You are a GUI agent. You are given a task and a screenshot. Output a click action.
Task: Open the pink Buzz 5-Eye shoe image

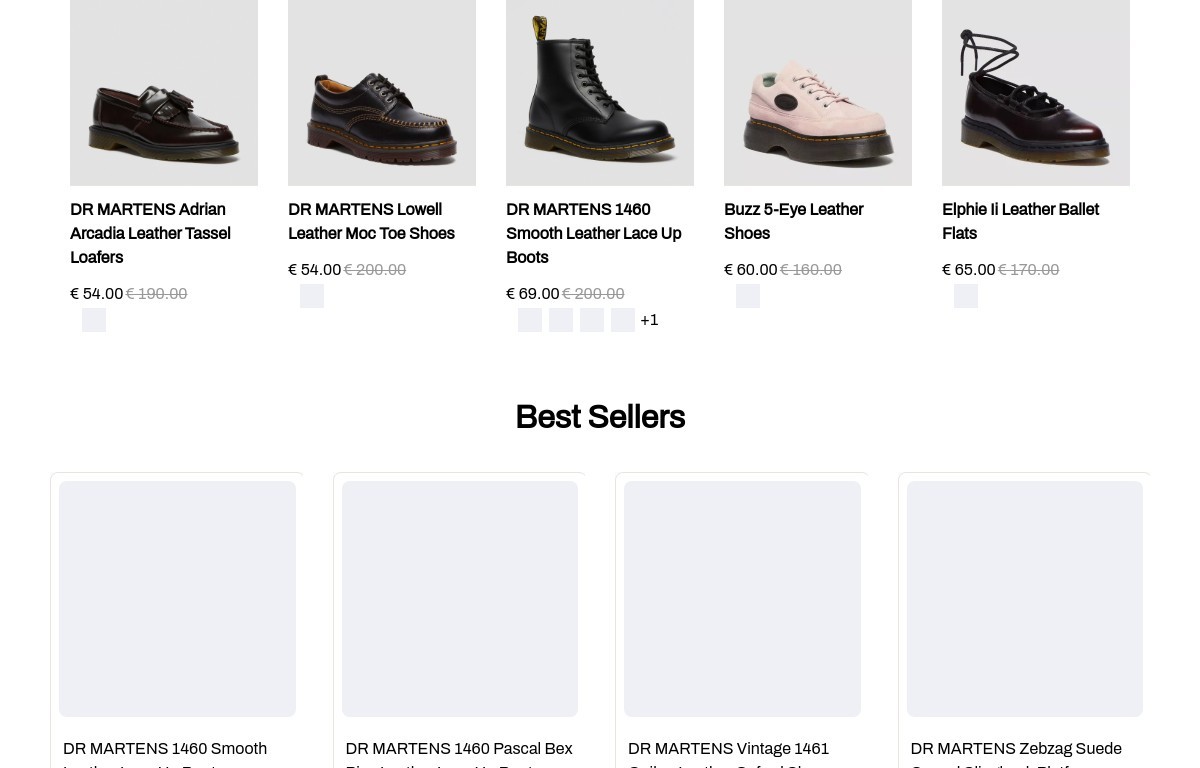tap(818, 92)
